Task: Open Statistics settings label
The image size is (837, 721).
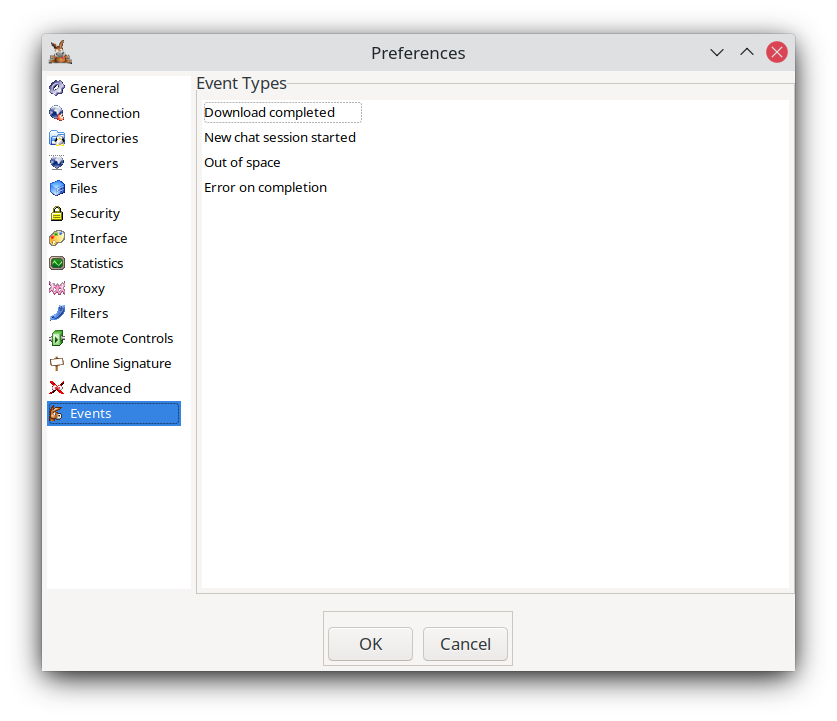Action: tap(97, 263)
